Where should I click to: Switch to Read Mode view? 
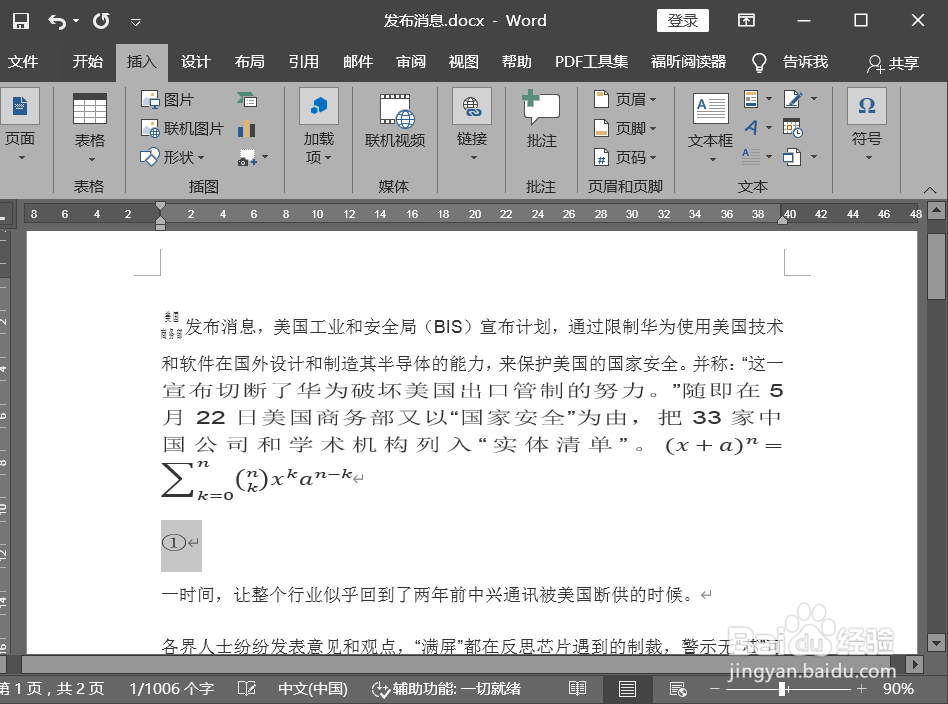tap(577, 688)
